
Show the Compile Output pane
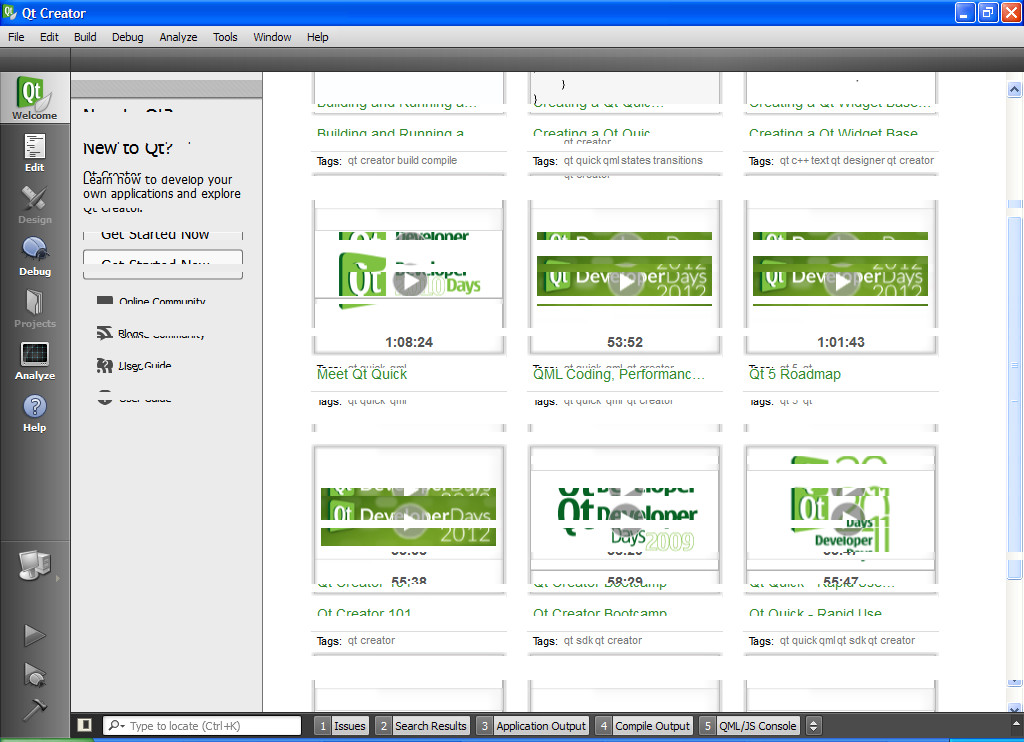[644, 726]
